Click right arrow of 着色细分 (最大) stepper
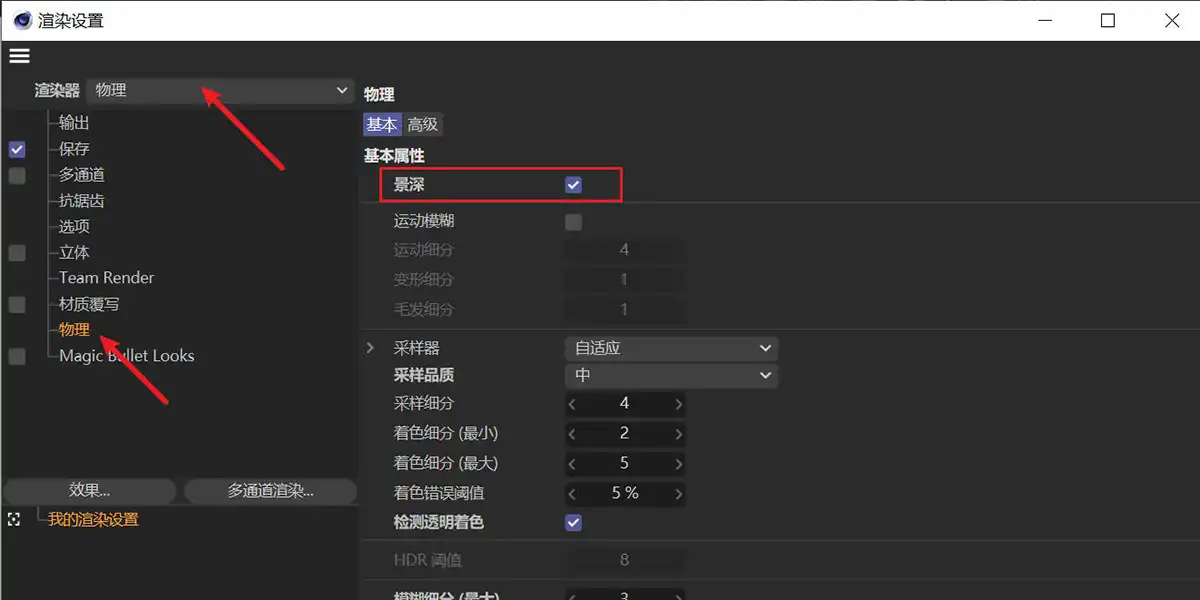 coord(679,464)
